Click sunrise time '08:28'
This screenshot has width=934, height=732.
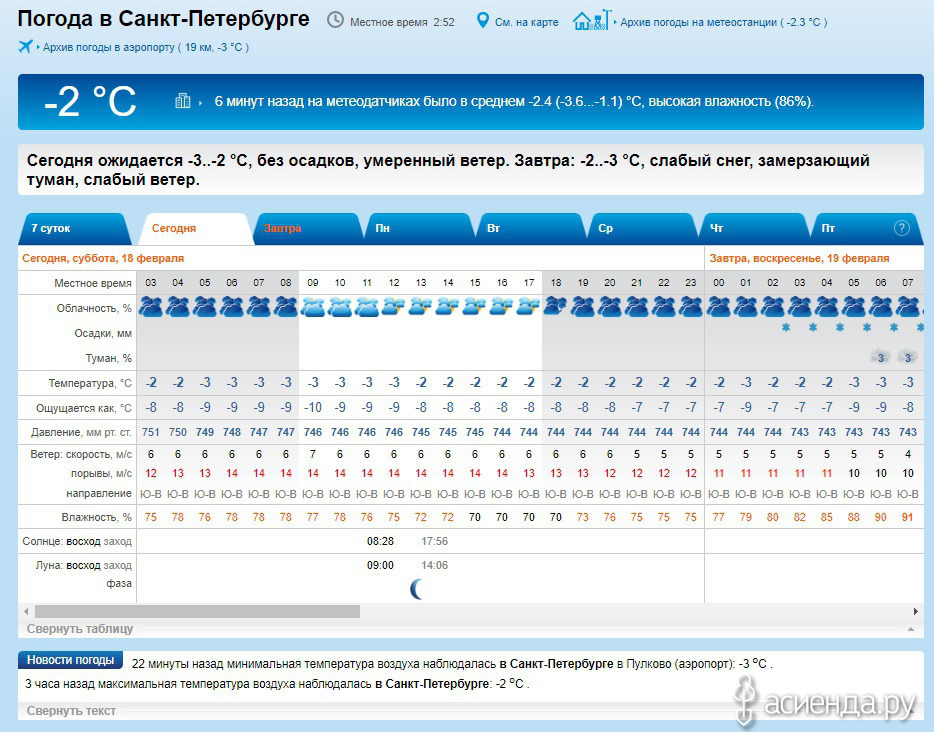point(380,541)
